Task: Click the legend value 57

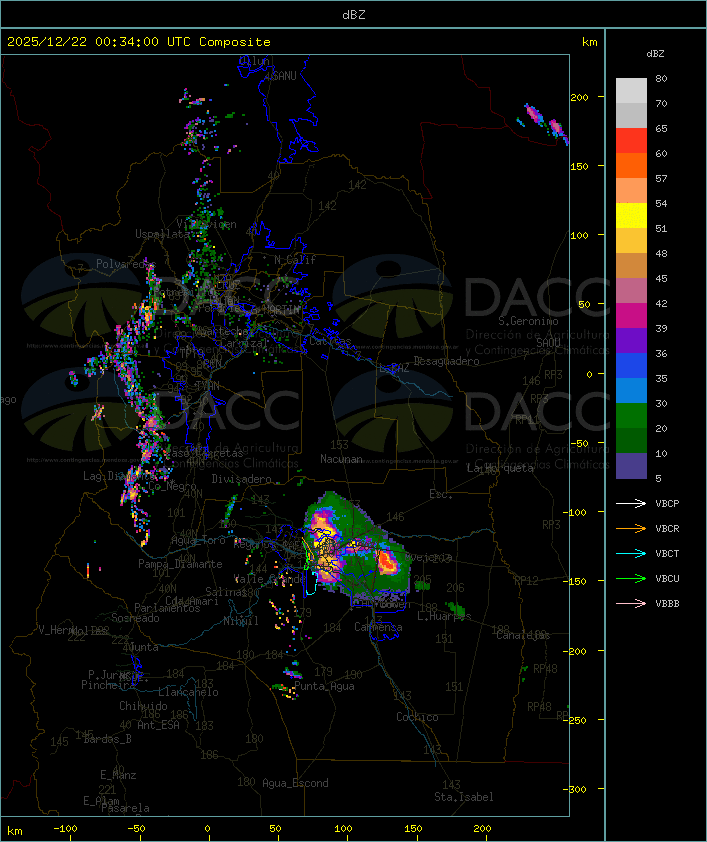Action: tap(661, 178)
